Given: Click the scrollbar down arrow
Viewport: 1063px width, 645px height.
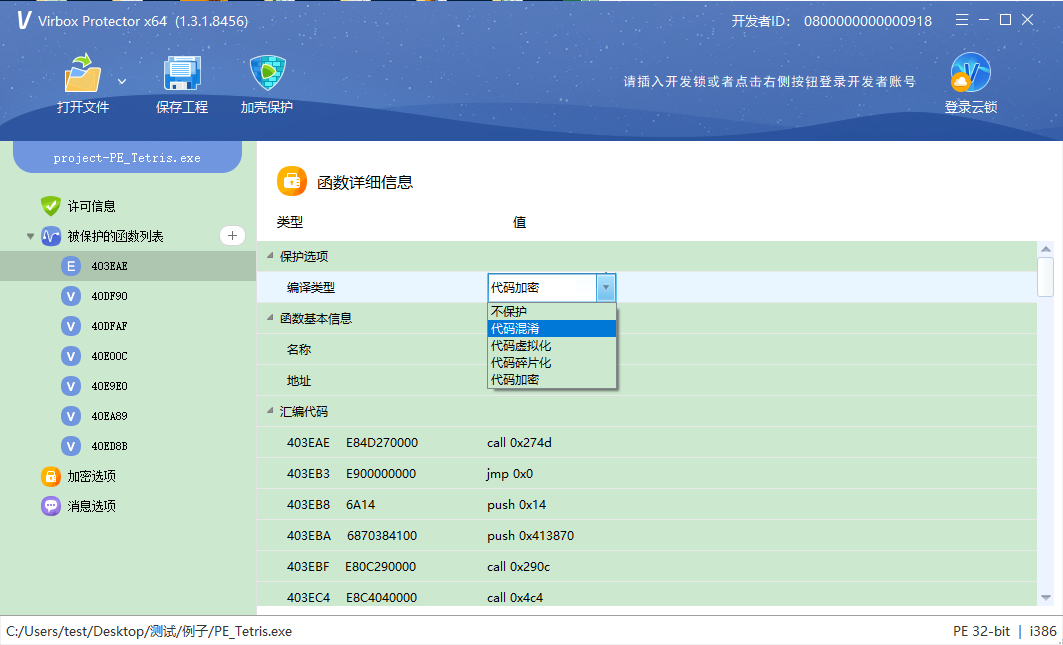Looking at the screenshot, I should 1046,598.
